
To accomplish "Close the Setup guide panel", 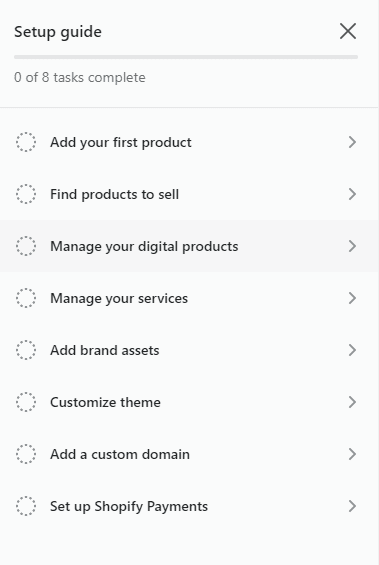I will point(348,31).
